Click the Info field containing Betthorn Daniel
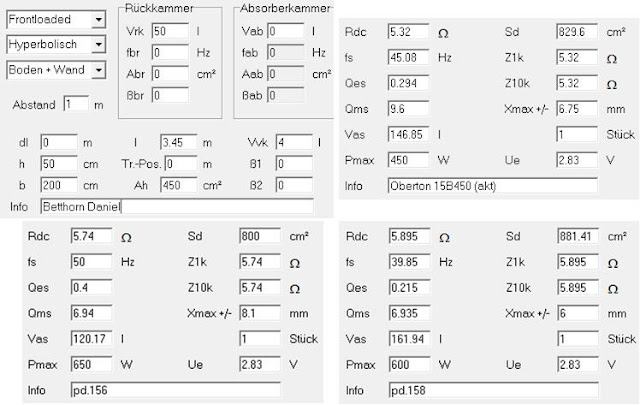This screenshot has height=405, width=640. (177, 207)
